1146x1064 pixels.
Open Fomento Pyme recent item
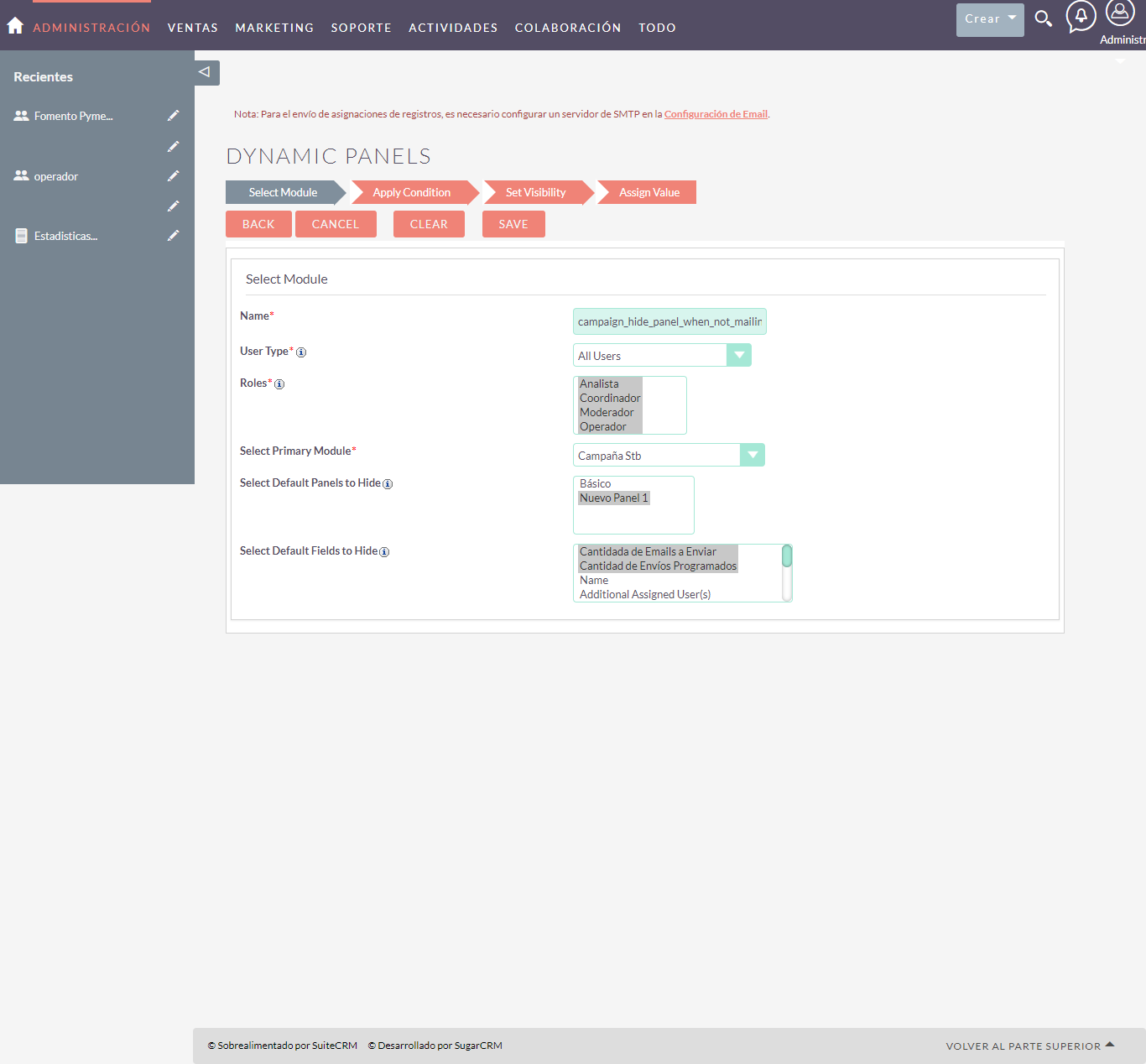click(74, 116)
